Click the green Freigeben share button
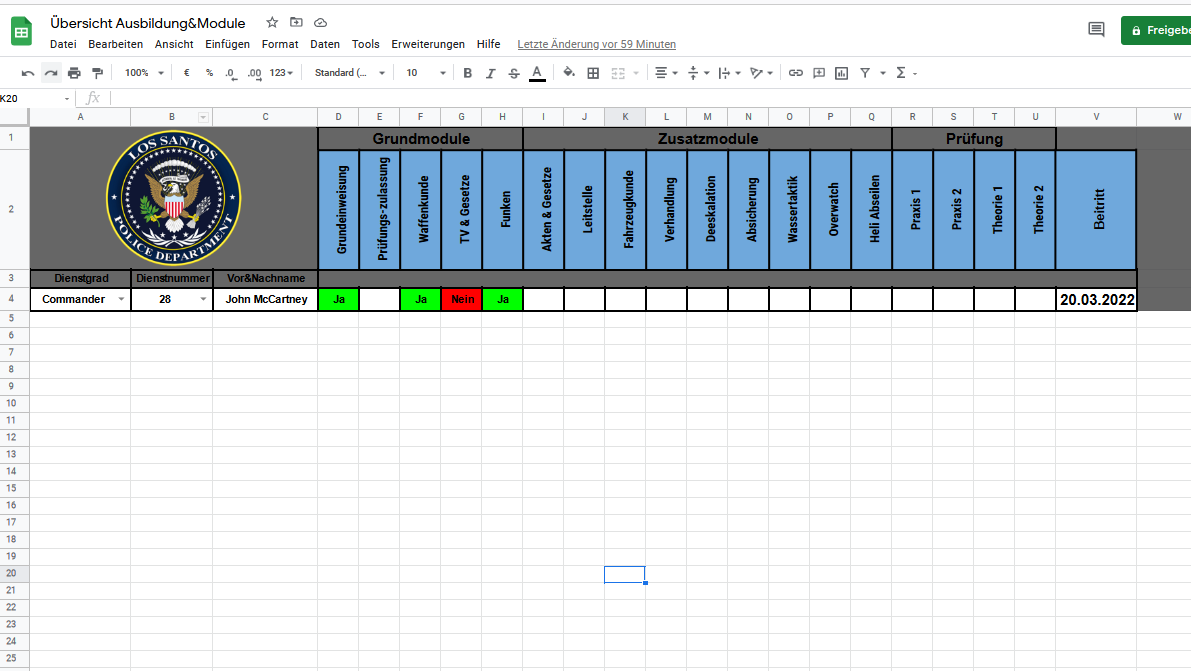The width and height of the screenshot is (1191, 671). click(1156, 30)
